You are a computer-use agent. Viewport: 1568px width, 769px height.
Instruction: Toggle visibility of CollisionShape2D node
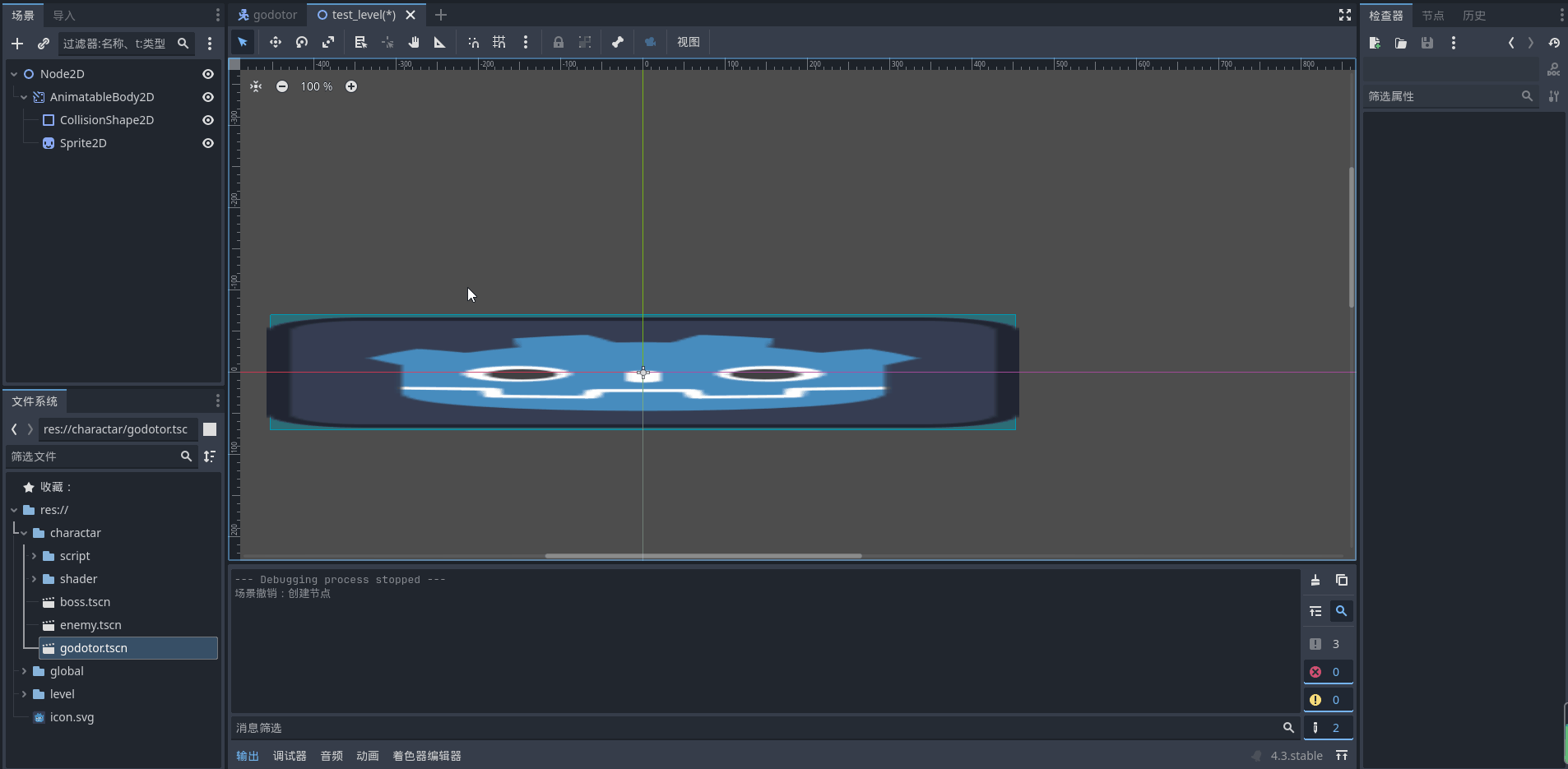click(208, 120)
